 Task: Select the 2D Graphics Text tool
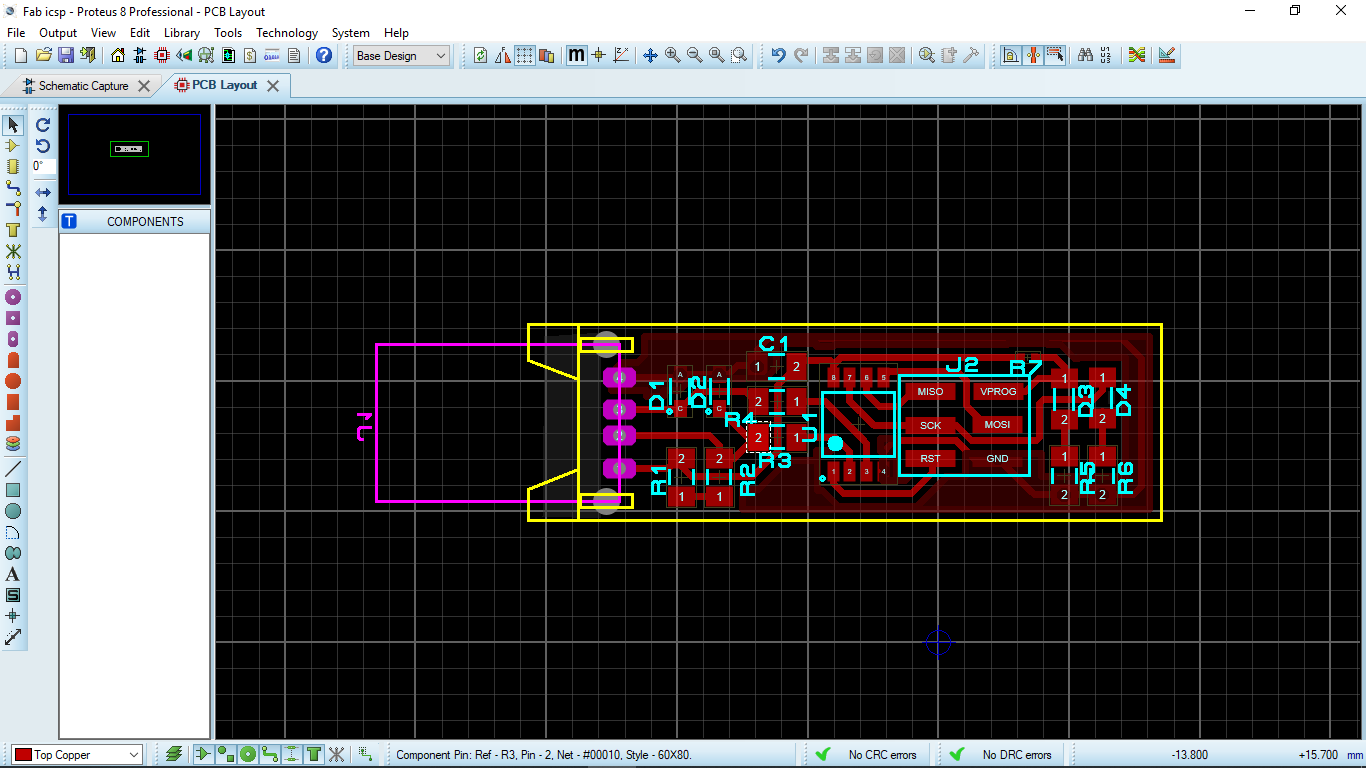click(x=13, y=574)
